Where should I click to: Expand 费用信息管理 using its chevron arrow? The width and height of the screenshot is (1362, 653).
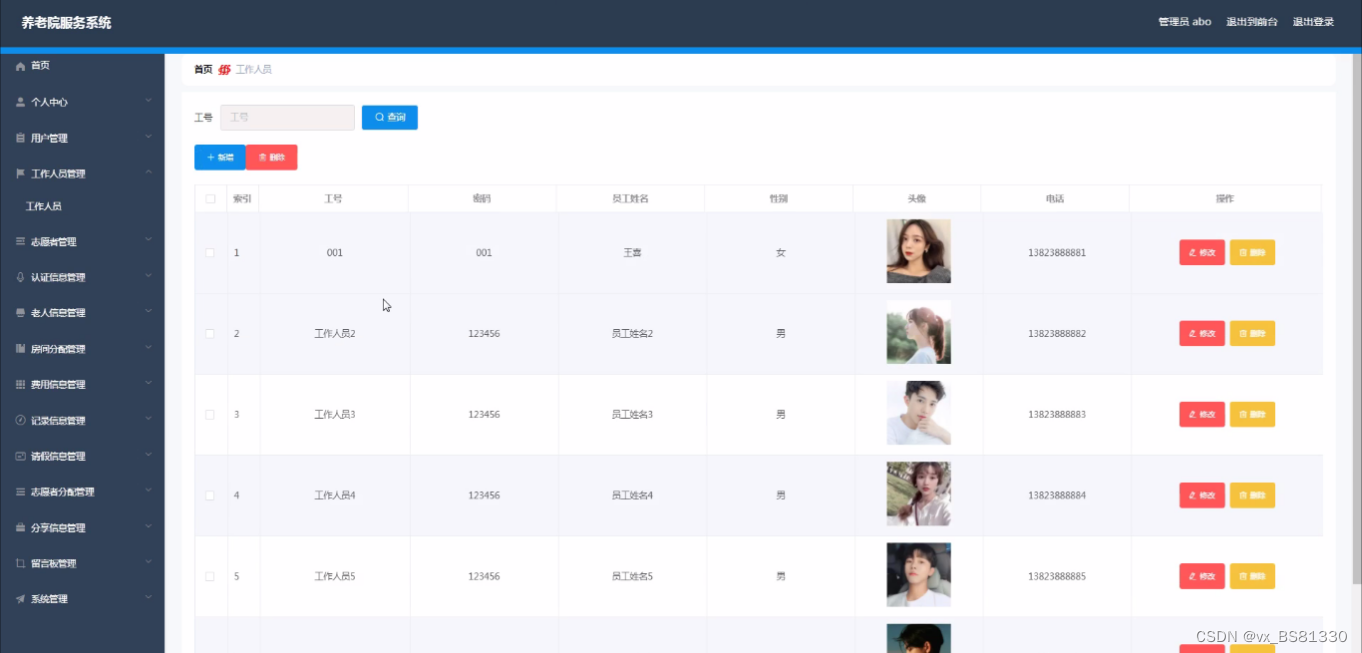(148, 383)
